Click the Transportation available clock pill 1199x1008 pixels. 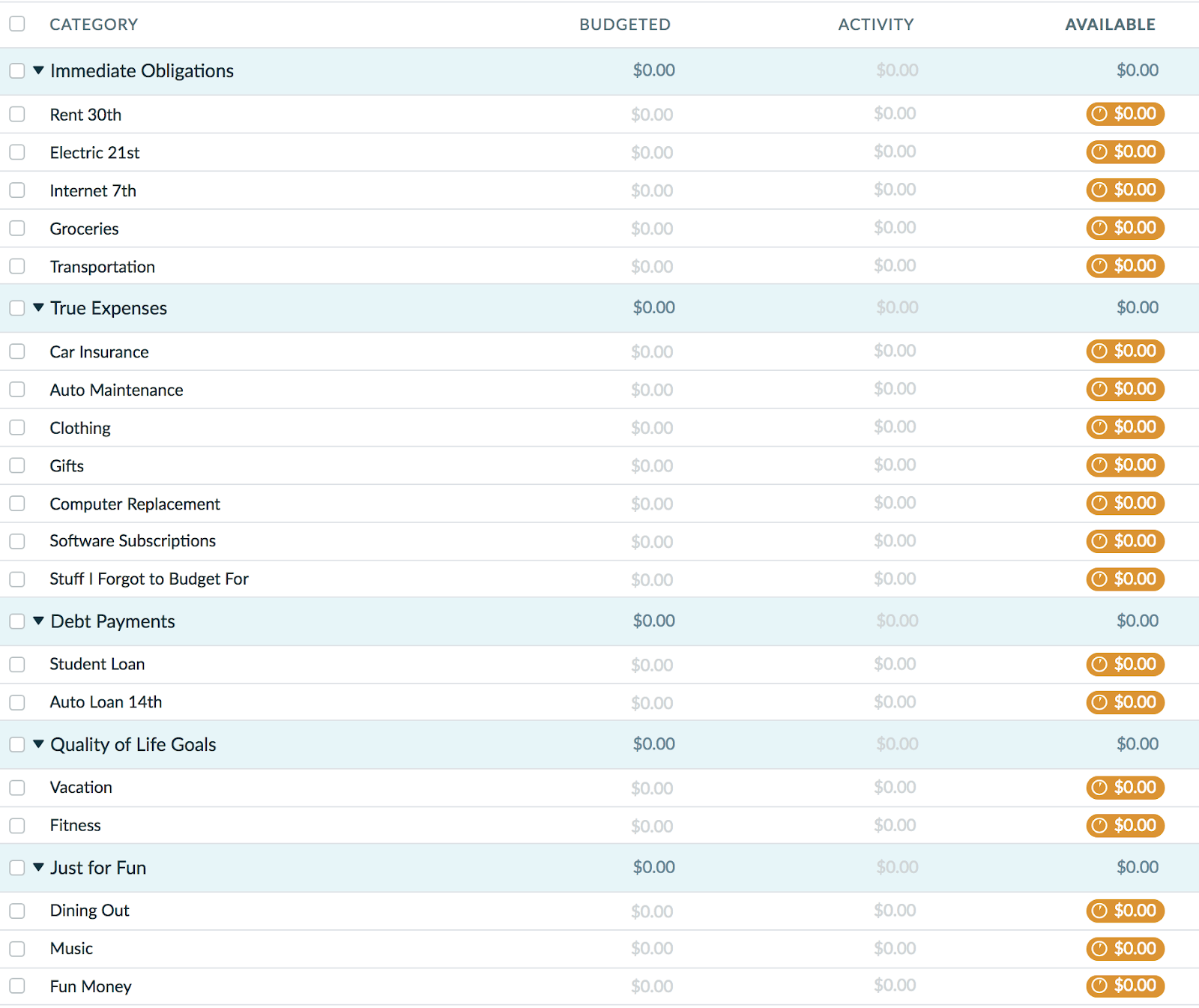1125,266
